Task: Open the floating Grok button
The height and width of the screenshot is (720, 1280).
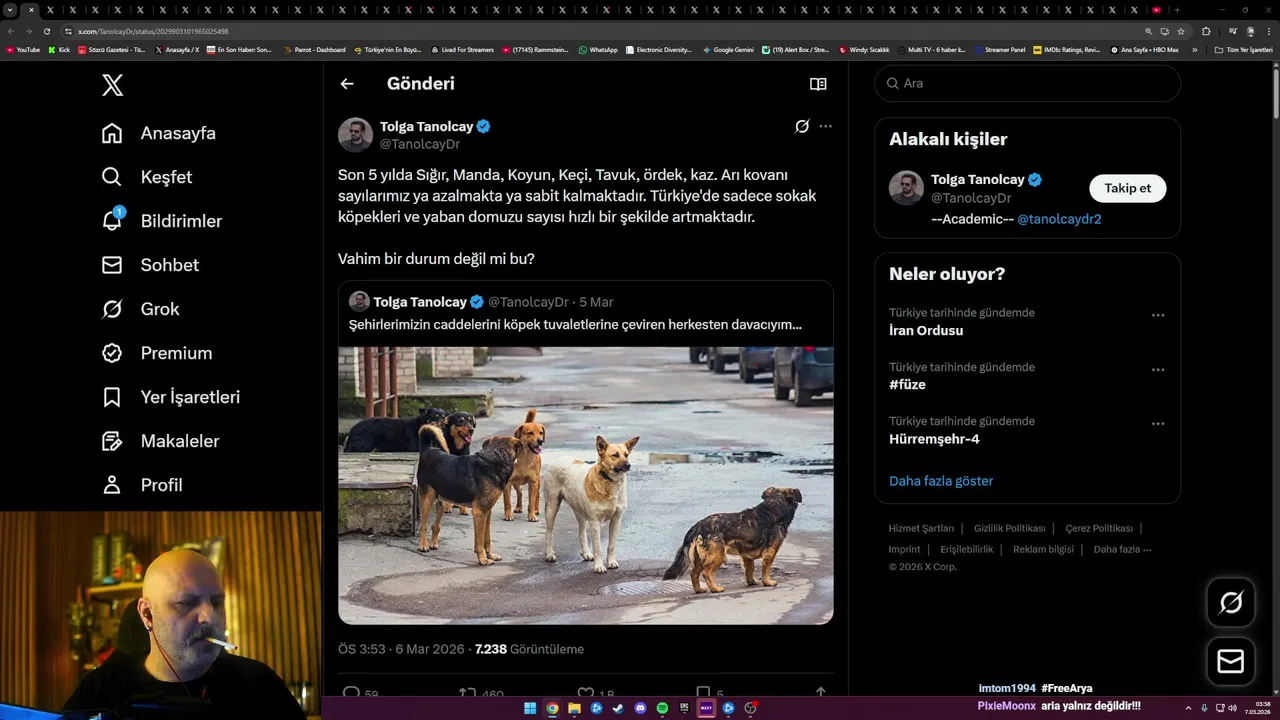Action: 1231,602
